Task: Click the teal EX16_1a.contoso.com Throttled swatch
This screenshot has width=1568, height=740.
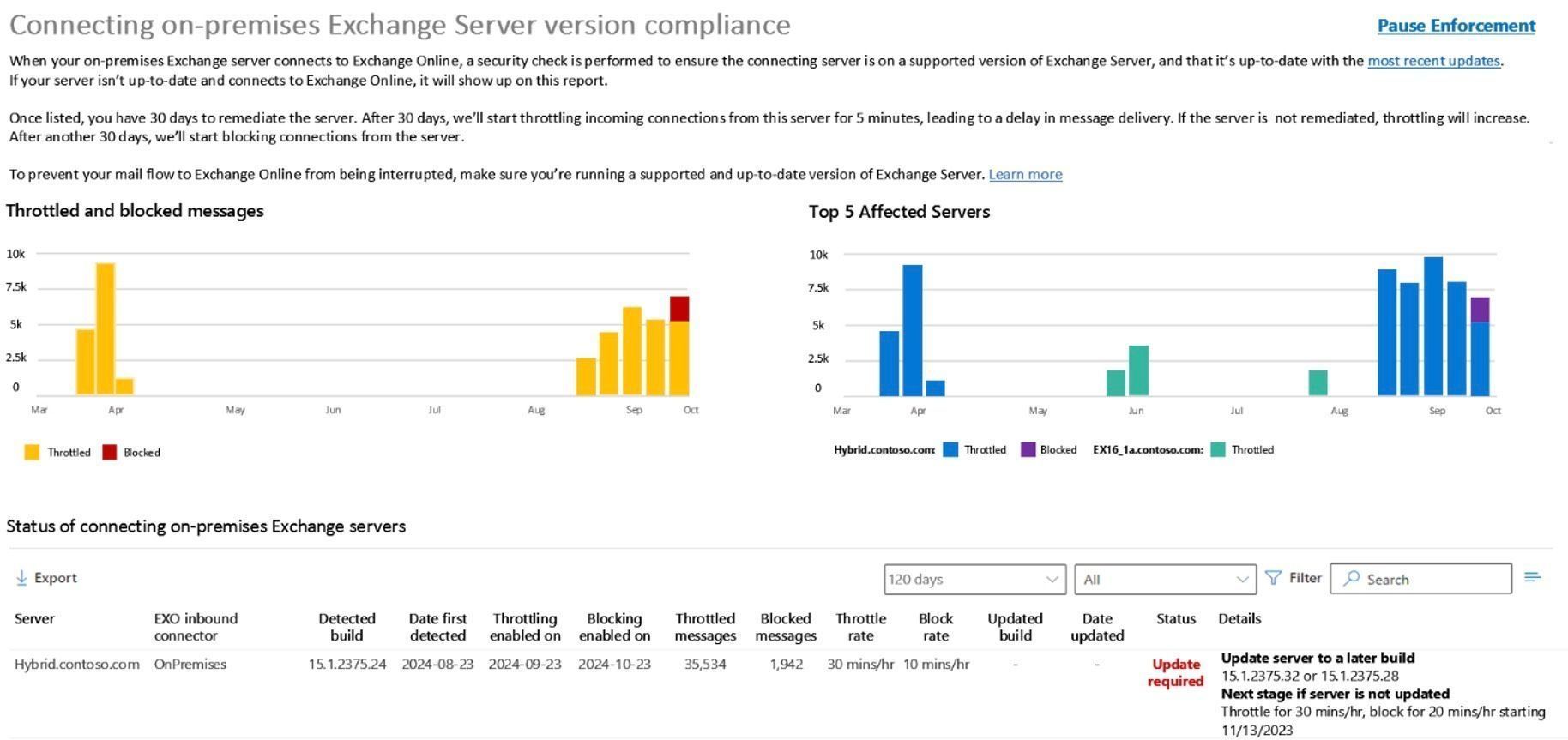Action: (1218, 450)
